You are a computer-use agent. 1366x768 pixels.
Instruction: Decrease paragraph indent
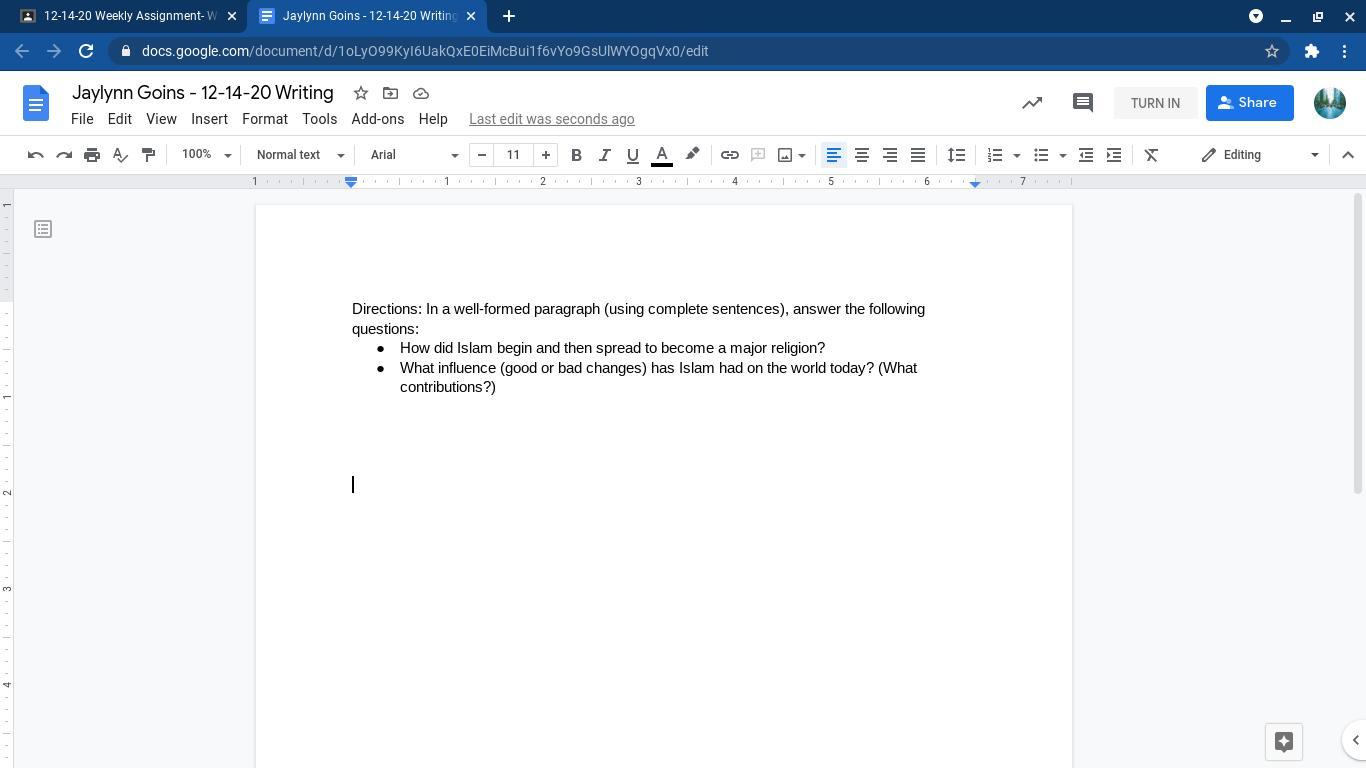(x=1086, y=155)
